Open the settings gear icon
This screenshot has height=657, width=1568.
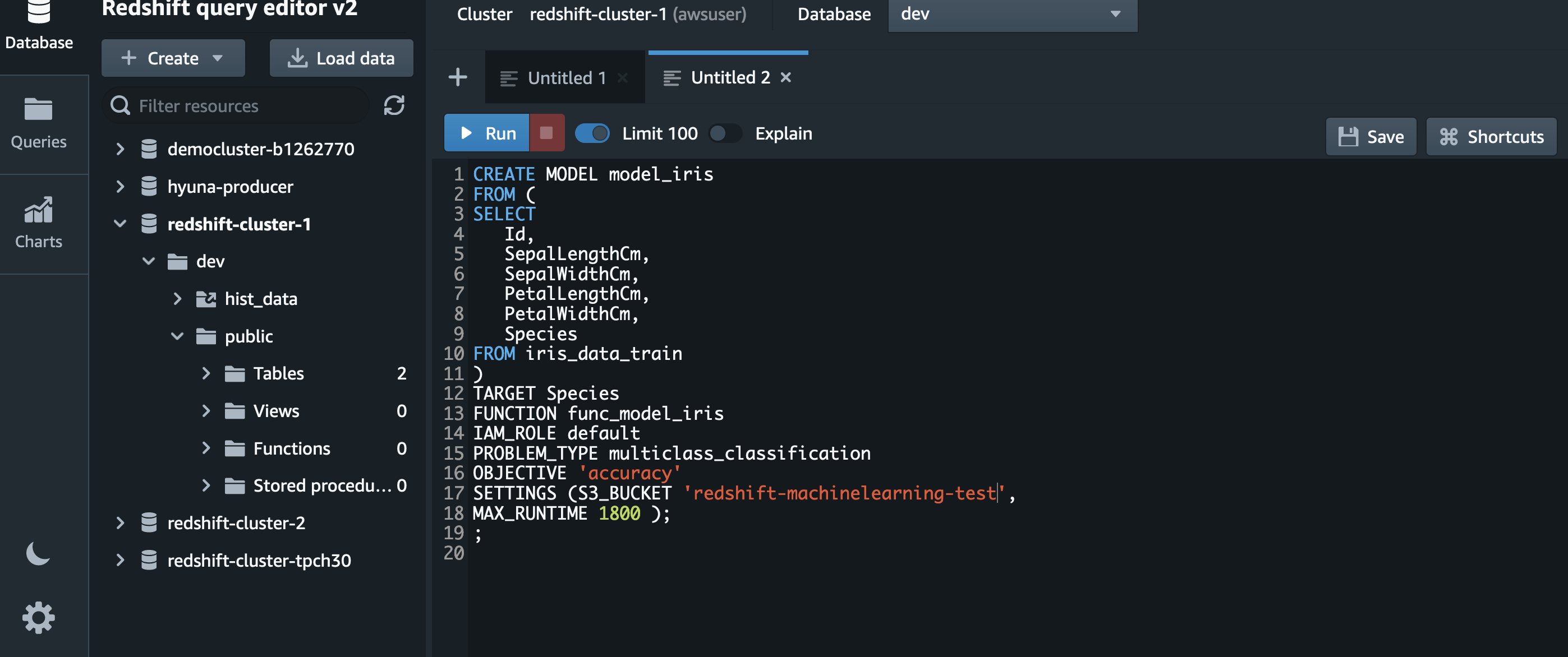(38, 618)
